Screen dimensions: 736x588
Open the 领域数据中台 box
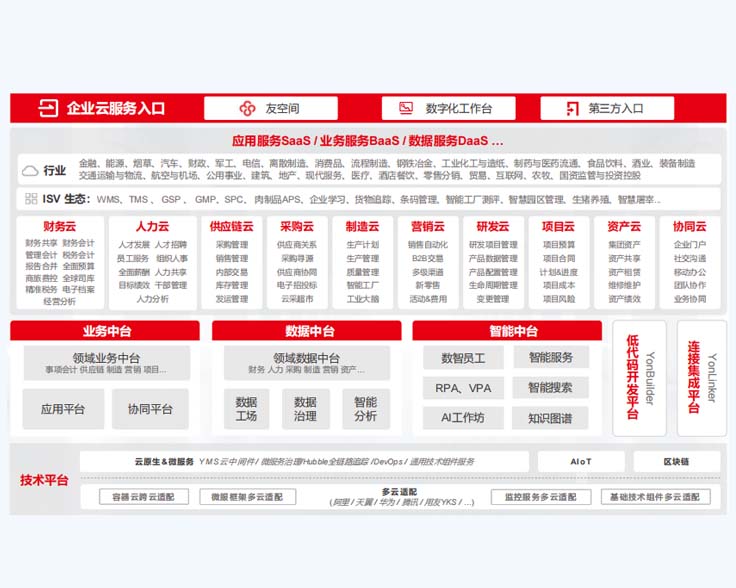(307, 363)
